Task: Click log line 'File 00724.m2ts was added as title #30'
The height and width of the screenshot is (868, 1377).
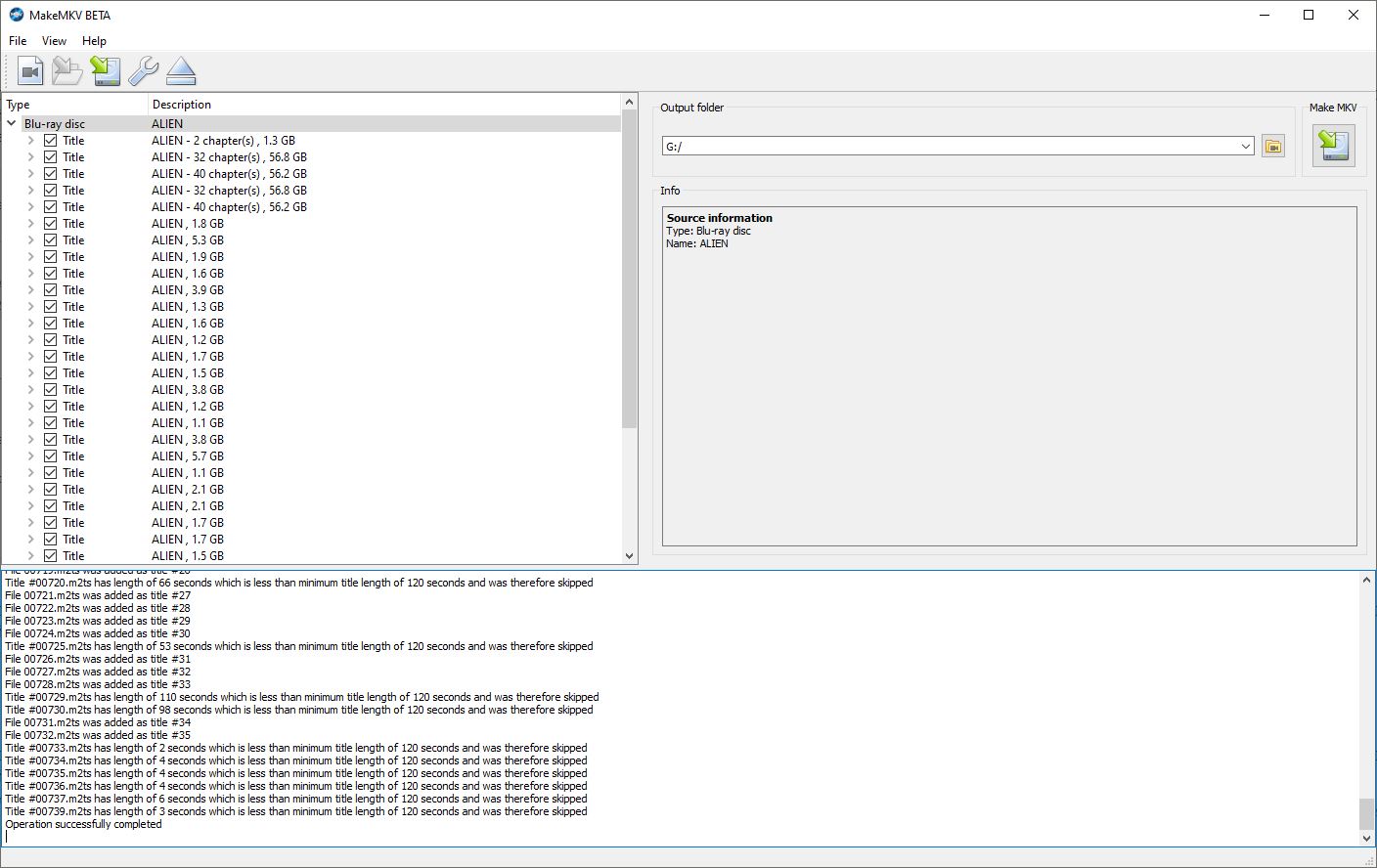Action: point(98,634)
